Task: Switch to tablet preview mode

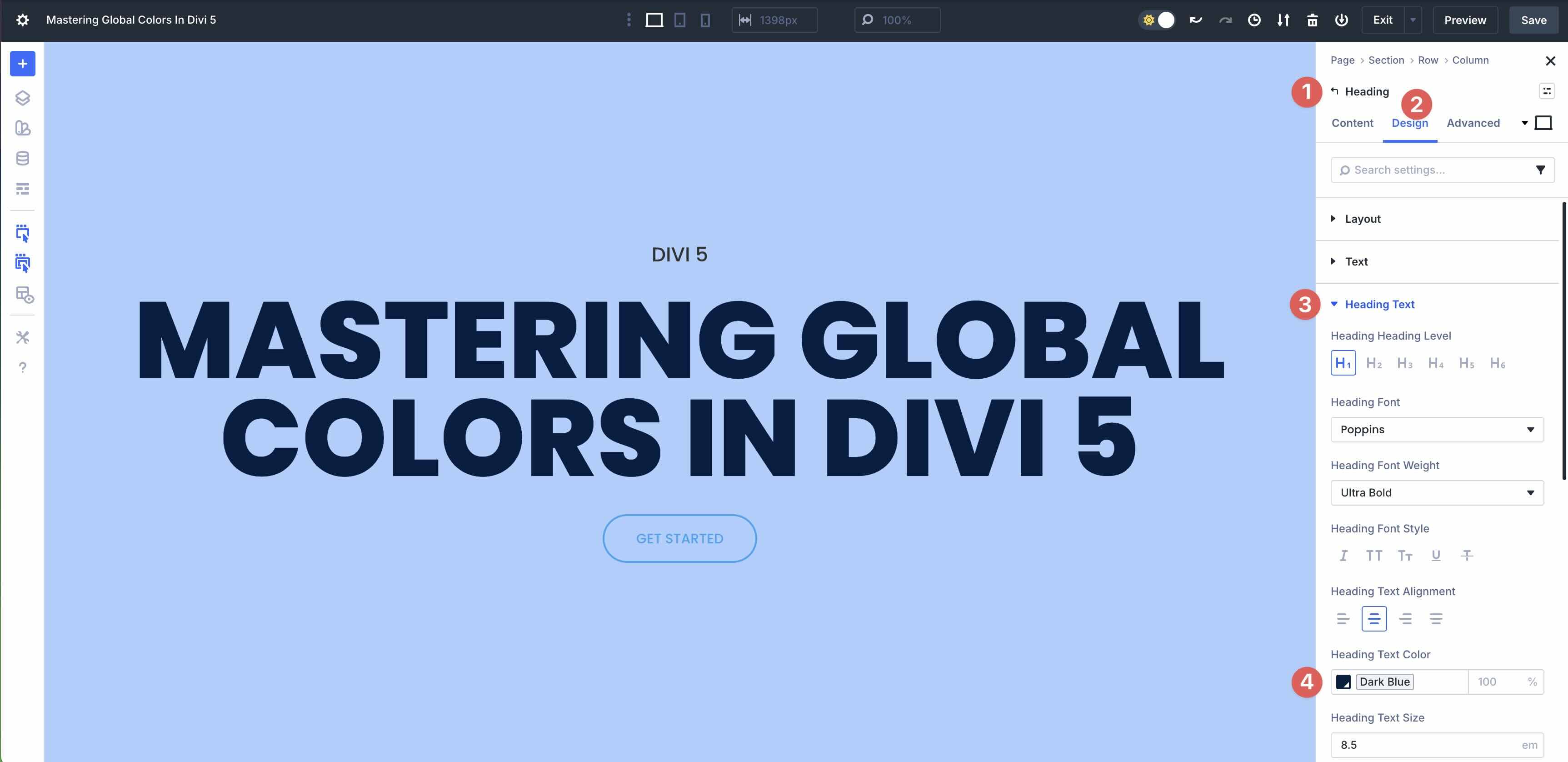Action: (679, 20)
